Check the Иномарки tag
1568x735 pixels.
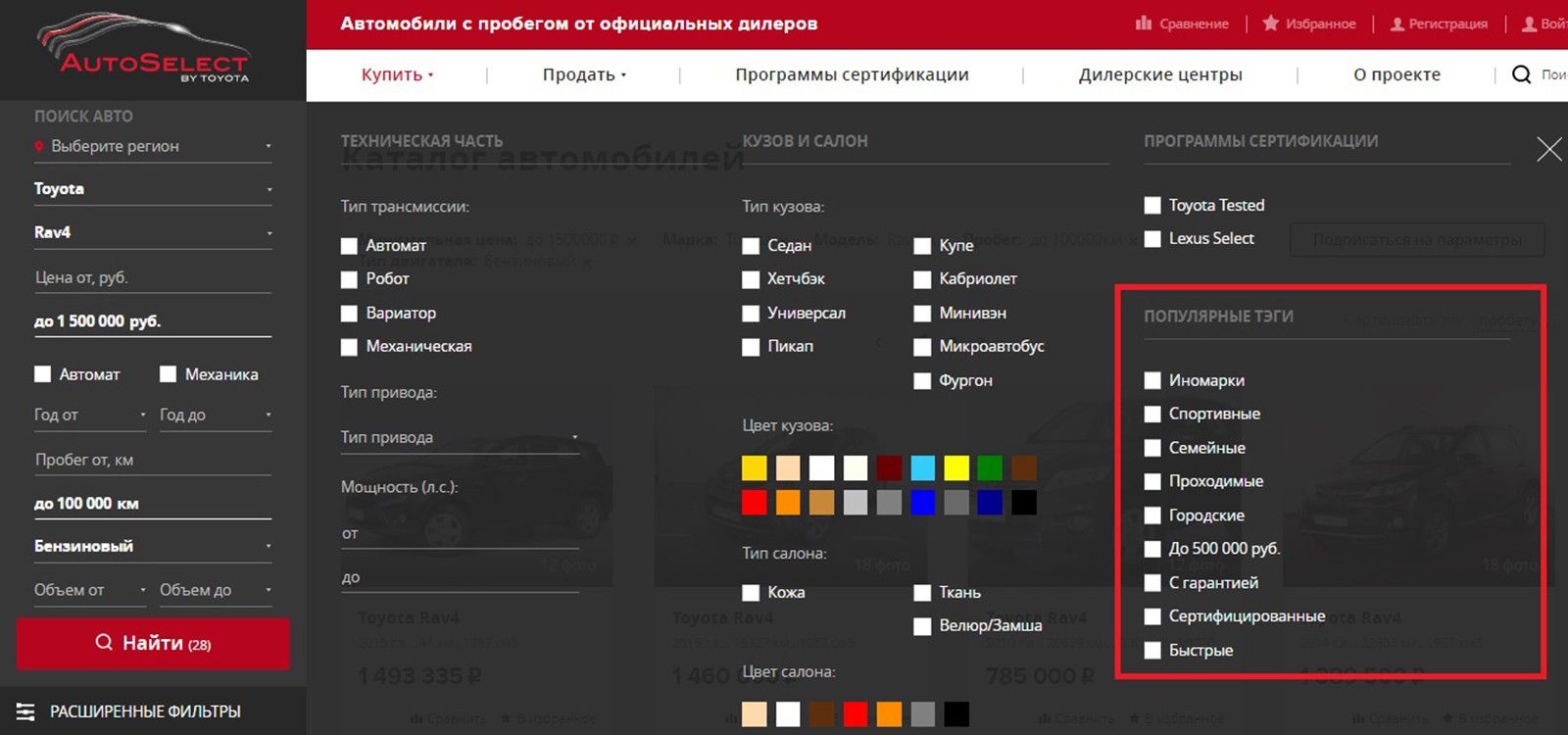(x=1152, y=380)
